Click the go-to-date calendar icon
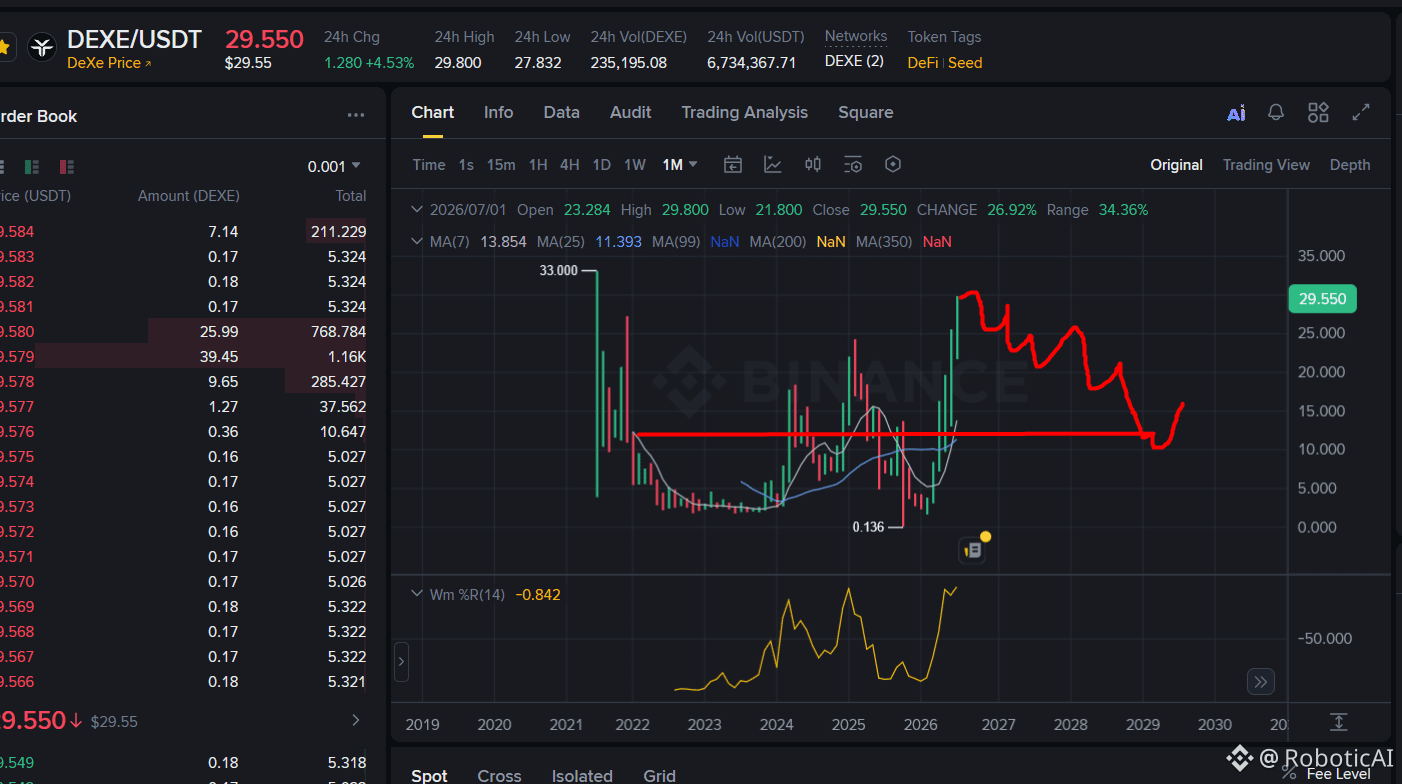 [x=733, y=165]
